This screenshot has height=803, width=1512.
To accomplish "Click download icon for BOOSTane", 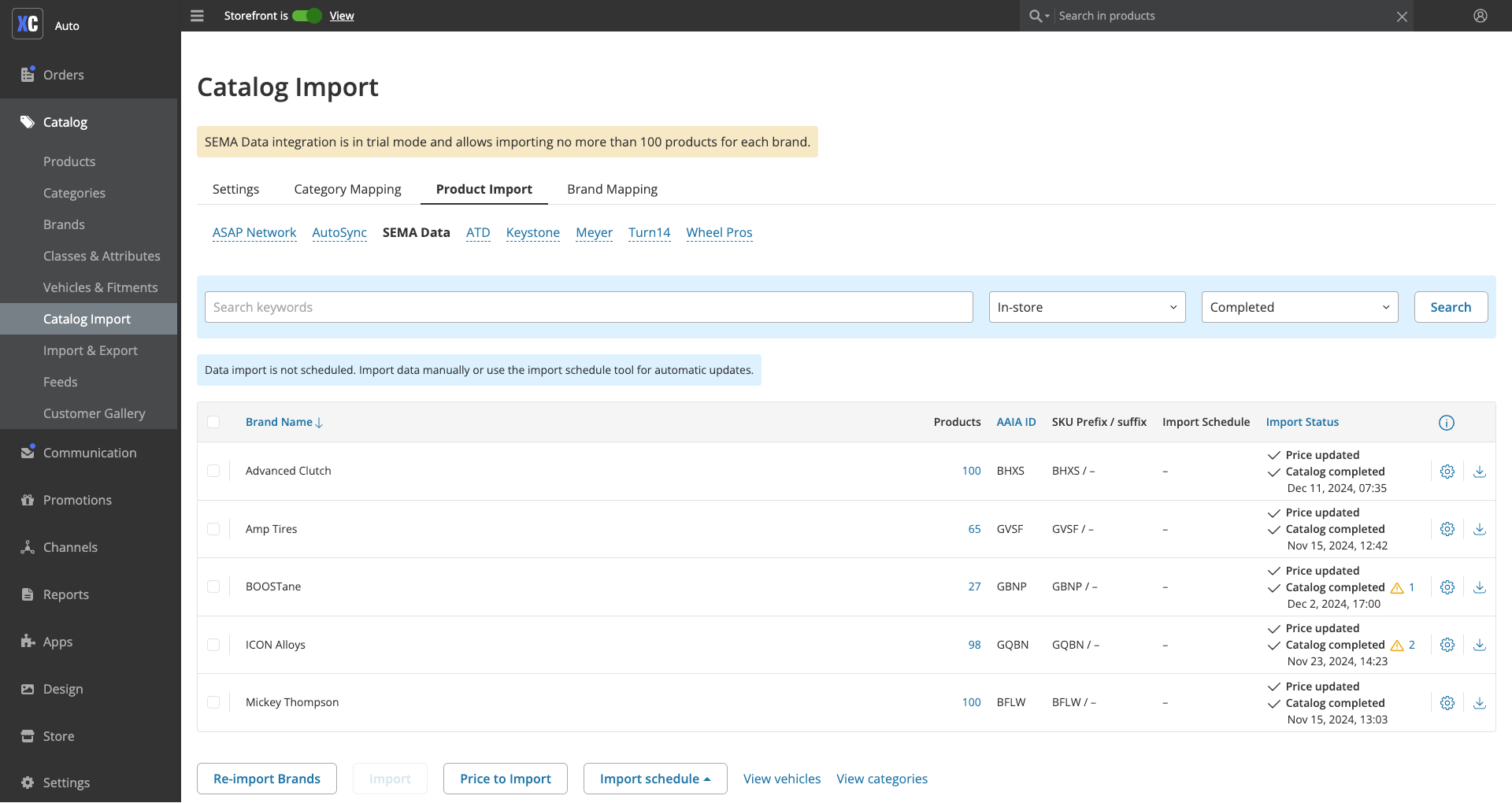I will 1480,587.
